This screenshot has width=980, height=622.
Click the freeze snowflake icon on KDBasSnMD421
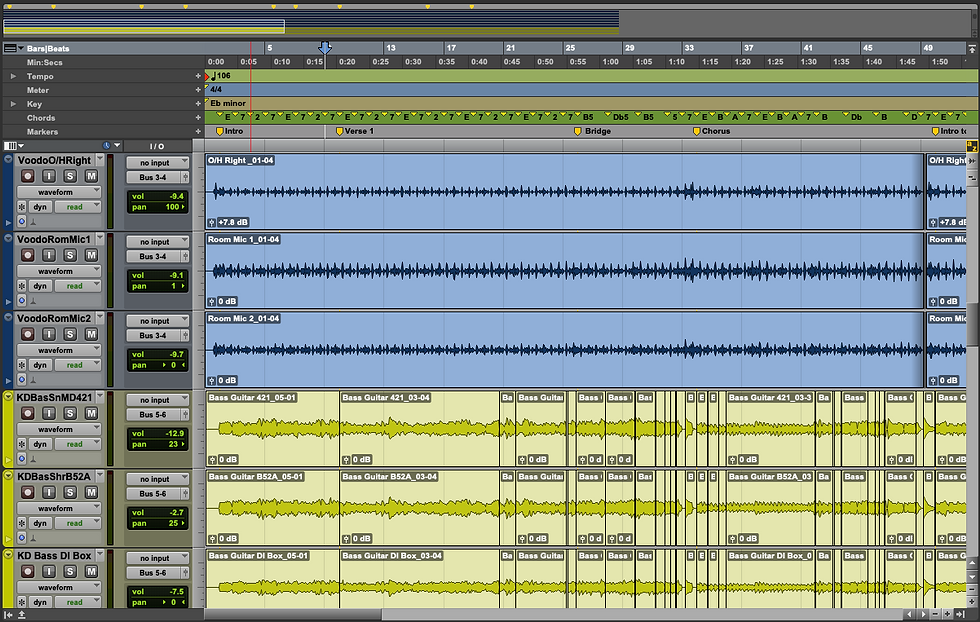click(22, 444)
